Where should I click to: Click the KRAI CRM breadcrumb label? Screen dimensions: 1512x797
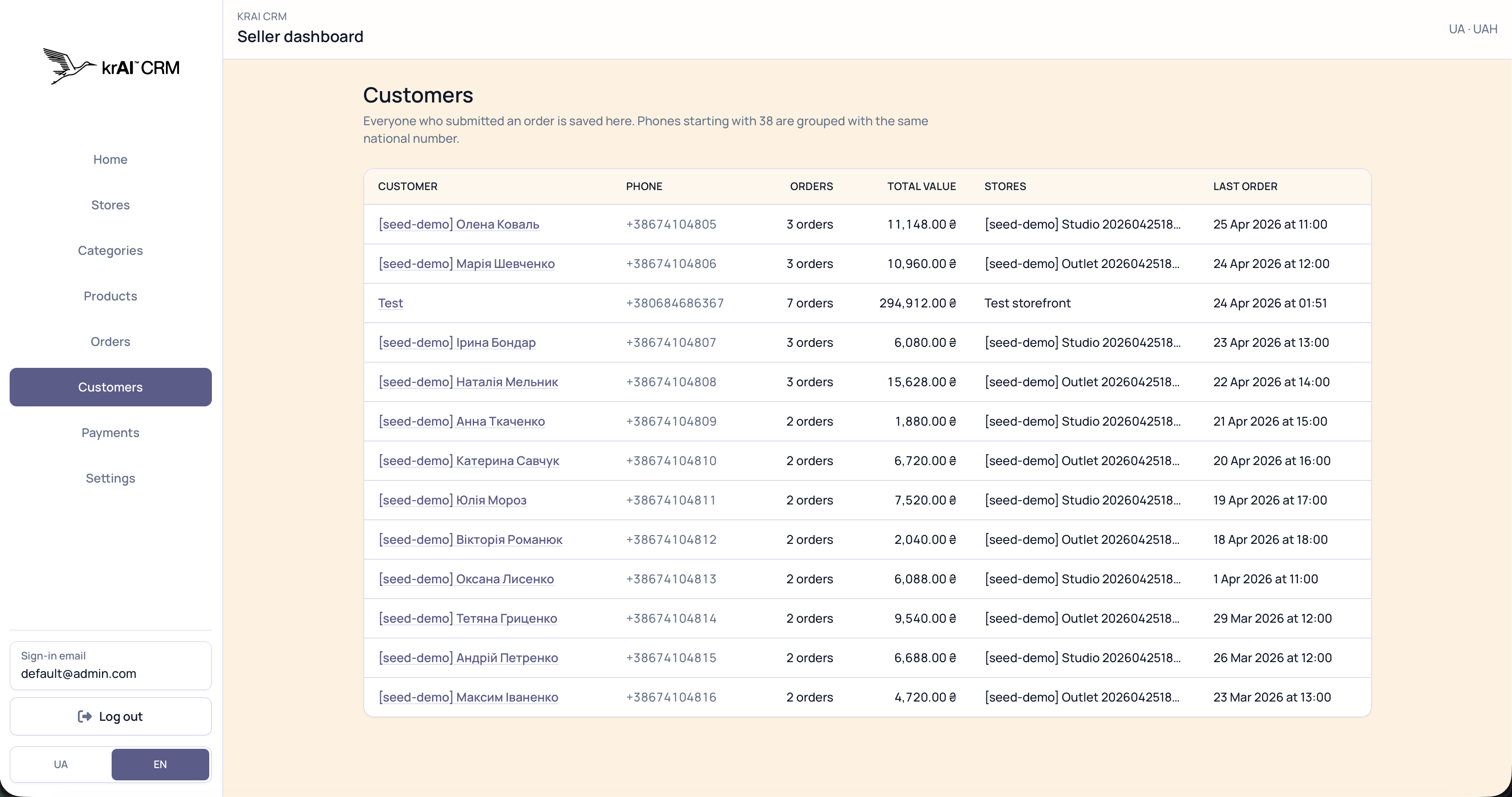coord(262,17)
